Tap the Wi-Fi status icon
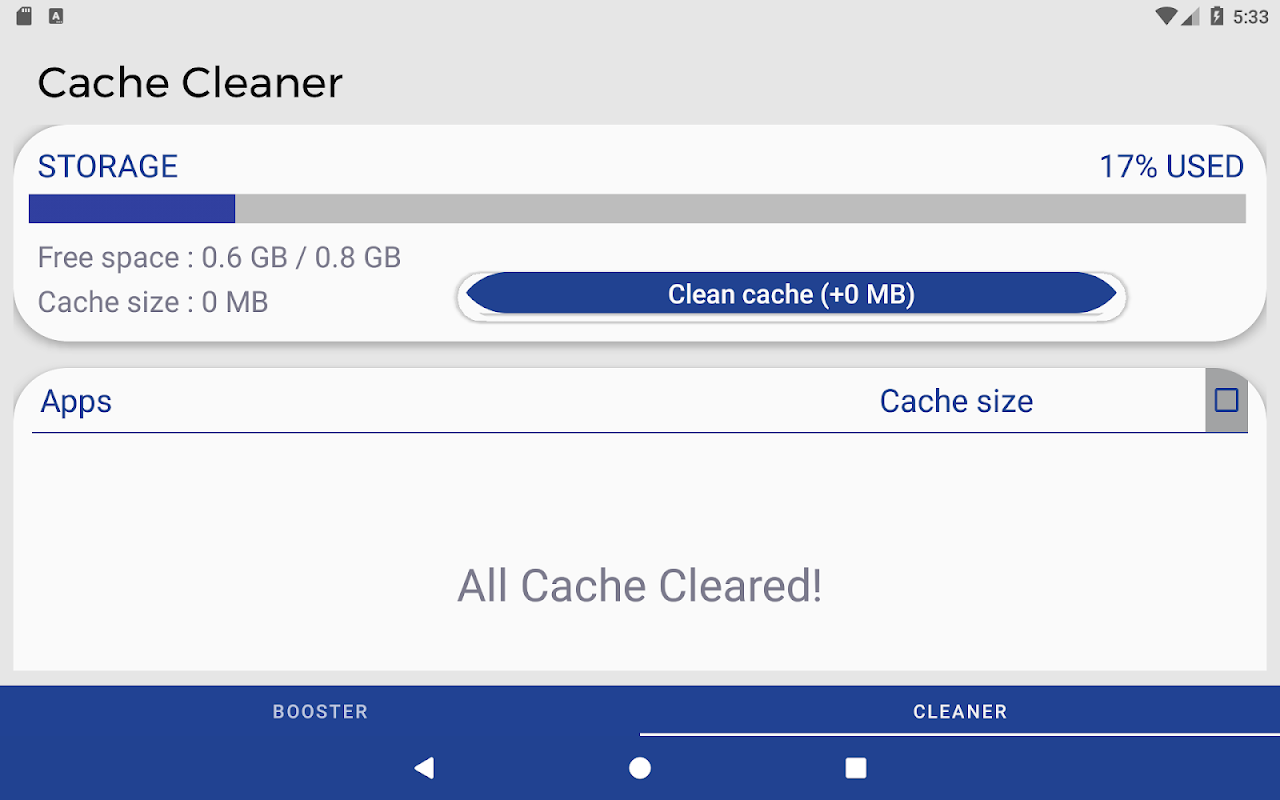1280x800 pixels. [1165, 16]
